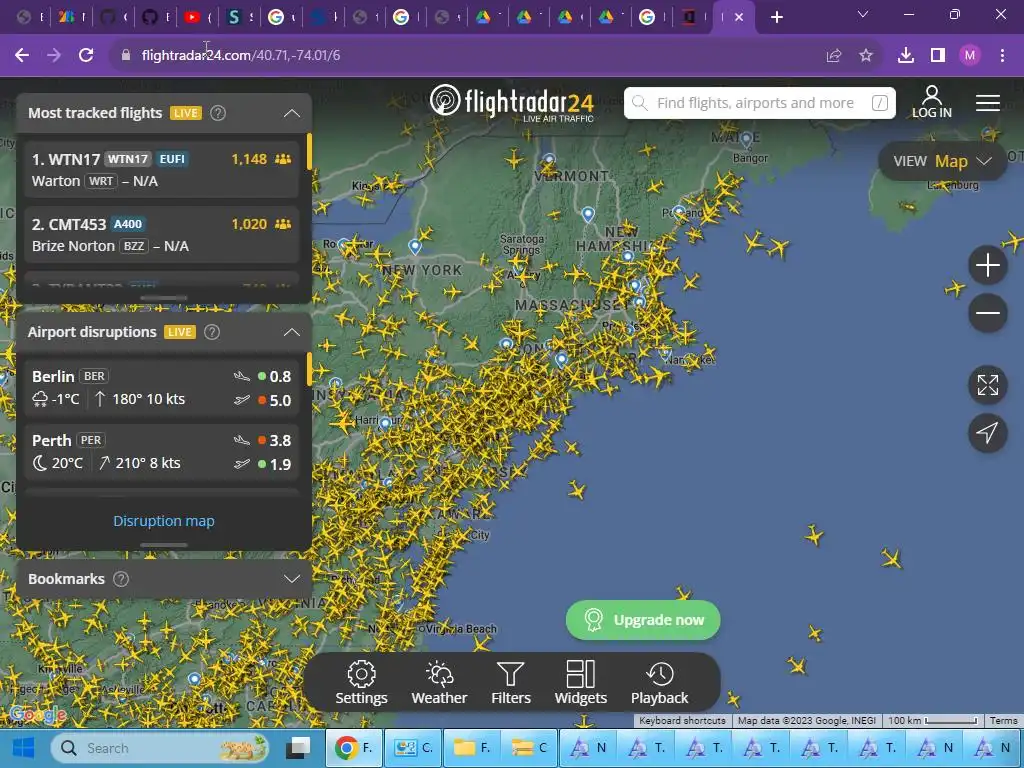Center map on my location arrow
Screen dimensions: 1024x768
[x=987, y=432]
